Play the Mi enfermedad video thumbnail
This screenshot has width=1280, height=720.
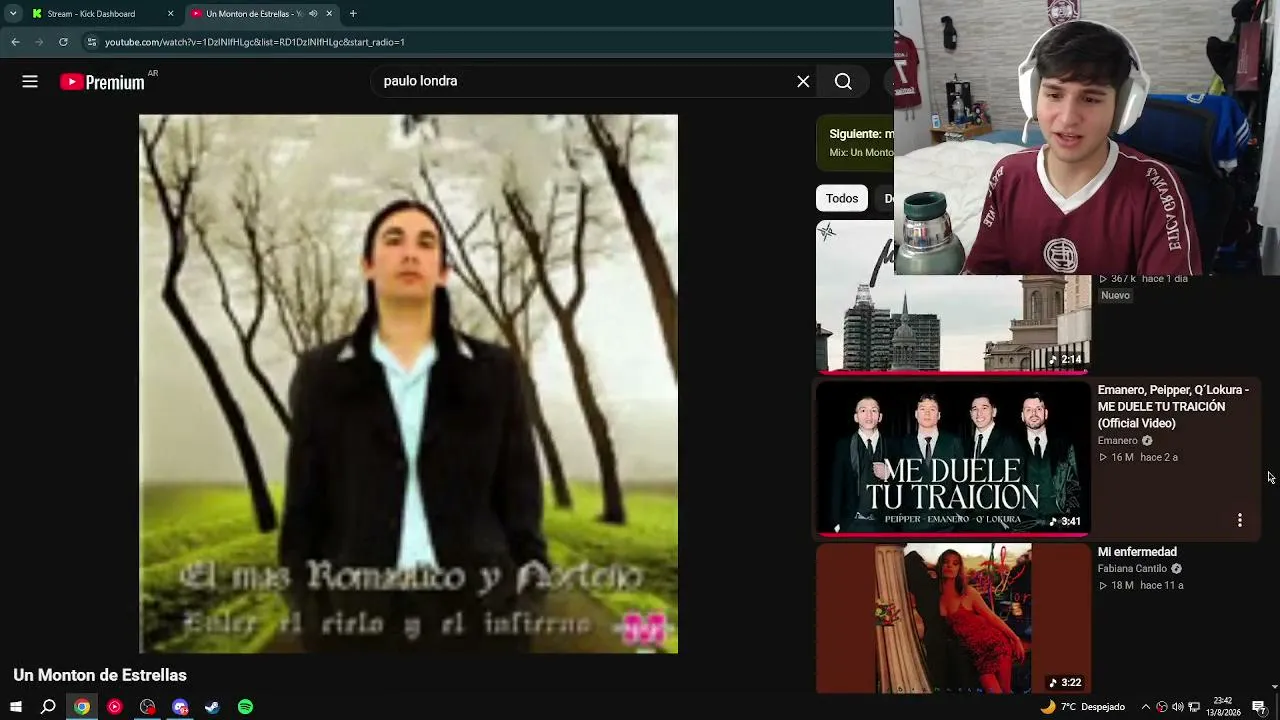[953, 618]
